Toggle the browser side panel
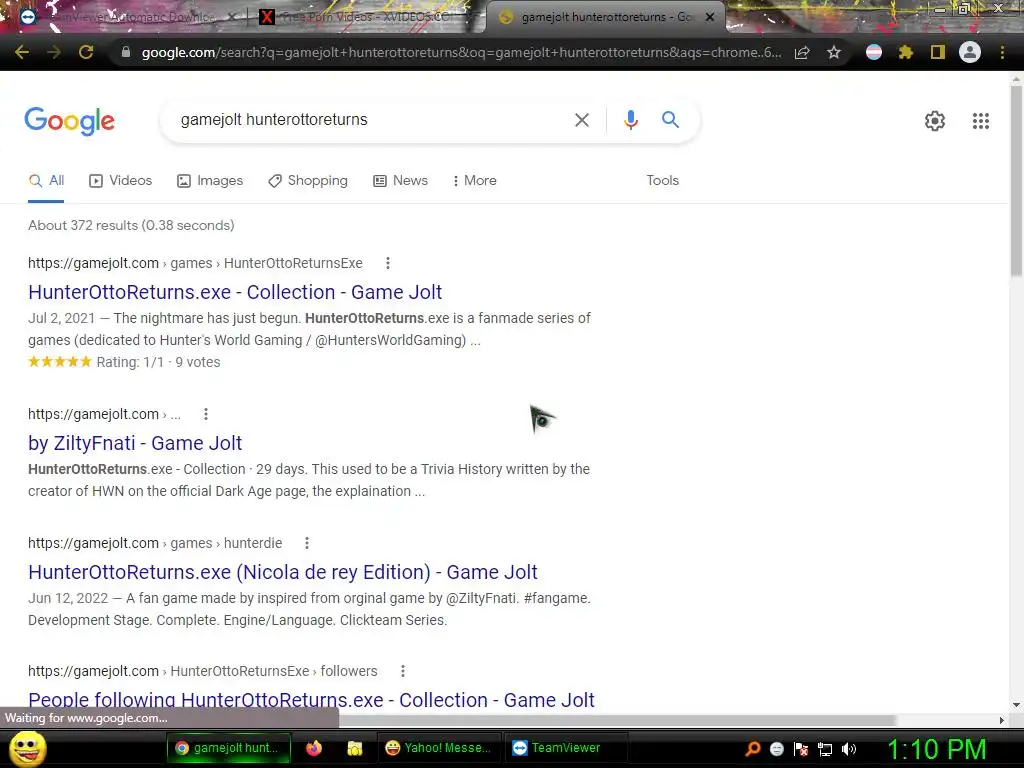 [938, 52]
